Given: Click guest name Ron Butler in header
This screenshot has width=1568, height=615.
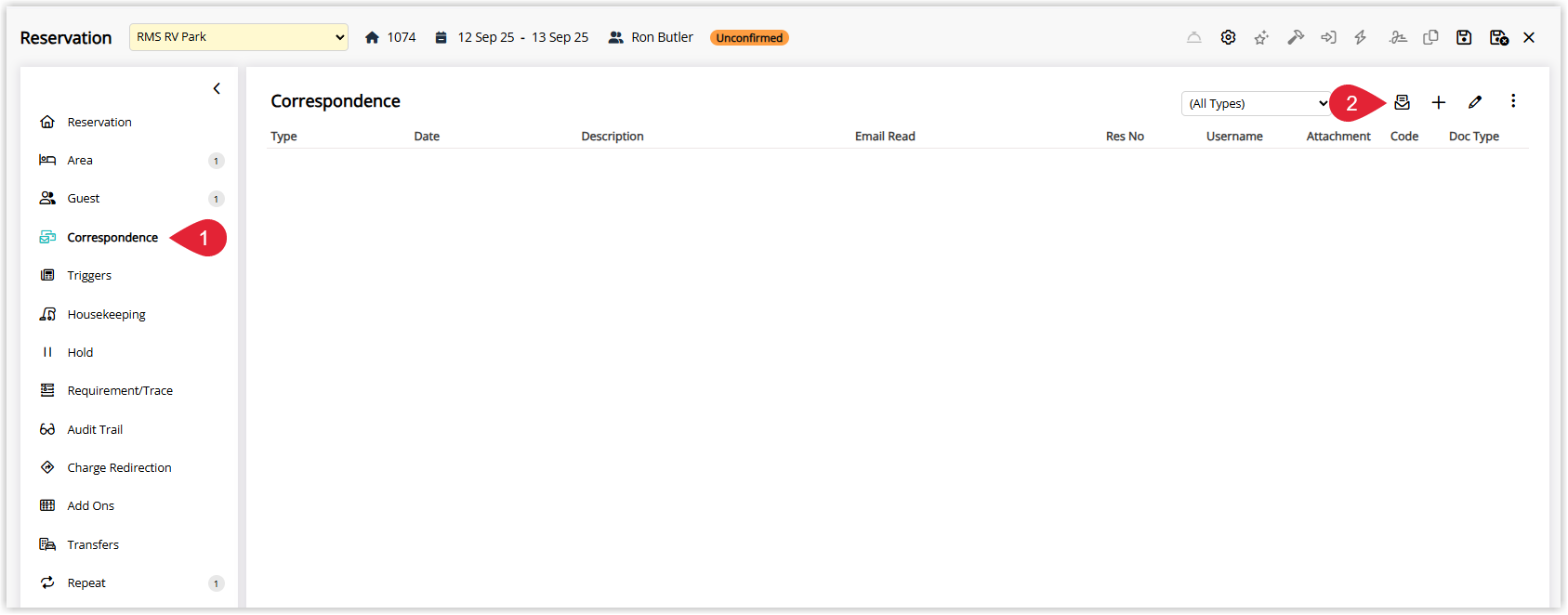Looking at the screenshot, I should [662, 37].
